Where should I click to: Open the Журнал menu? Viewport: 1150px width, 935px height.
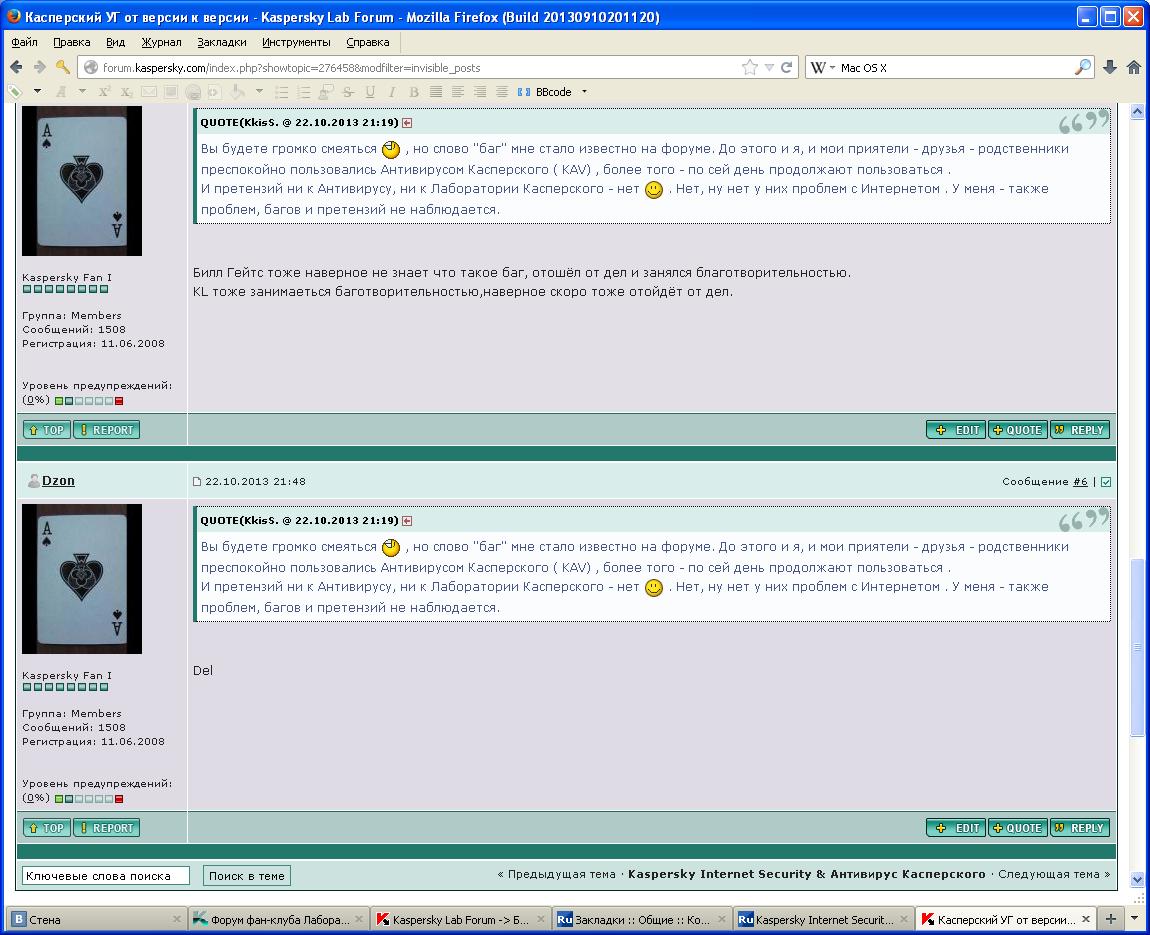[x=161, y=42]
